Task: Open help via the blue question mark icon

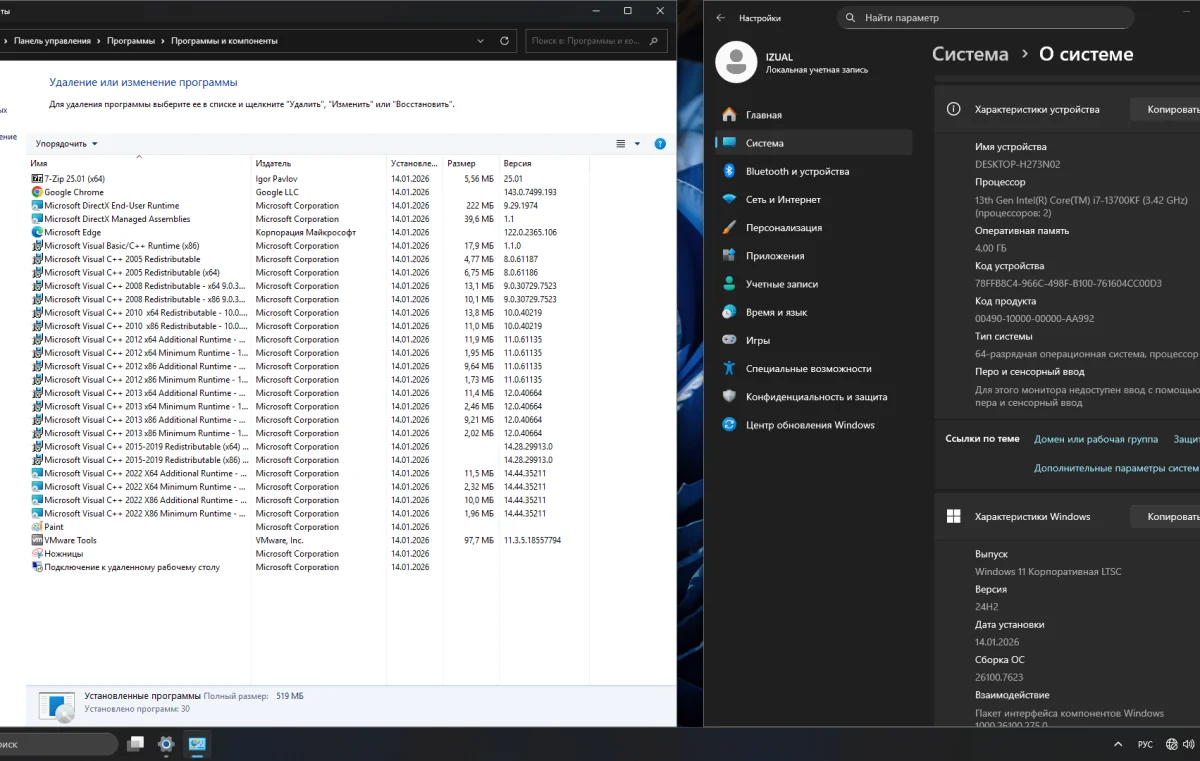Action: click(660, 144)
